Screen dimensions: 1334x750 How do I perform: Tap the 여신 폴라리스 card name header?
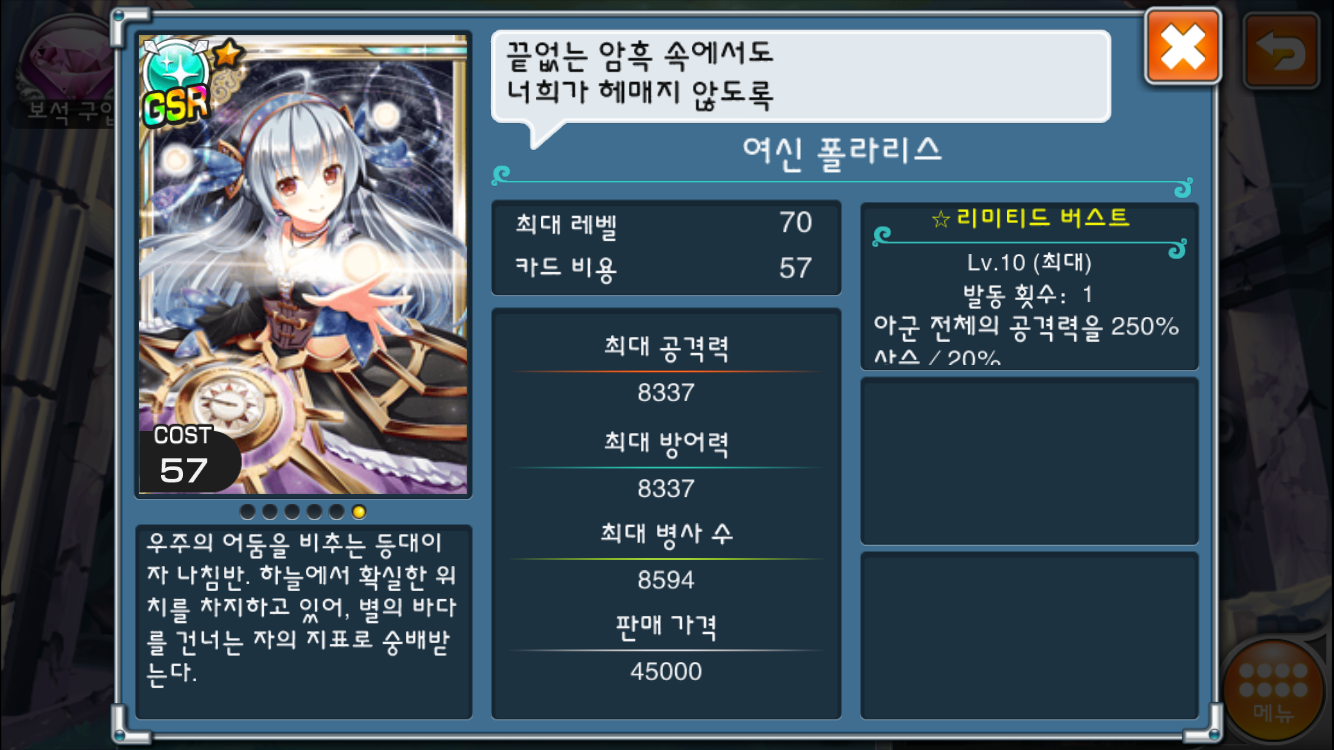(x=843, y=151)
